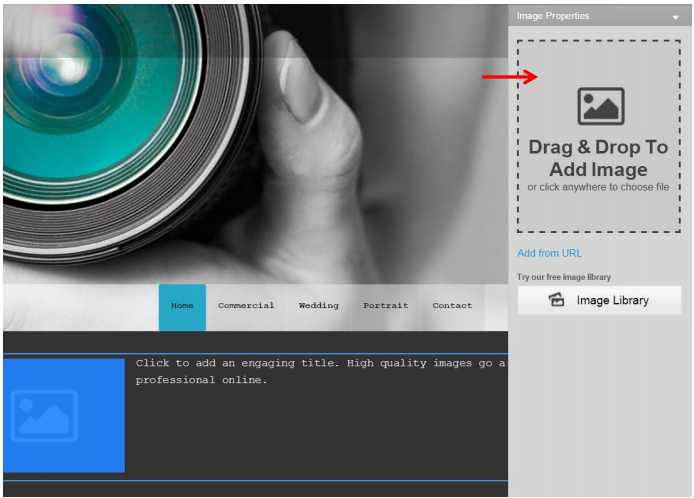Click the Image Properties panel title
The width and height of the screenshot is (694, 498).
pyautogui.click(x=553, y=16)
